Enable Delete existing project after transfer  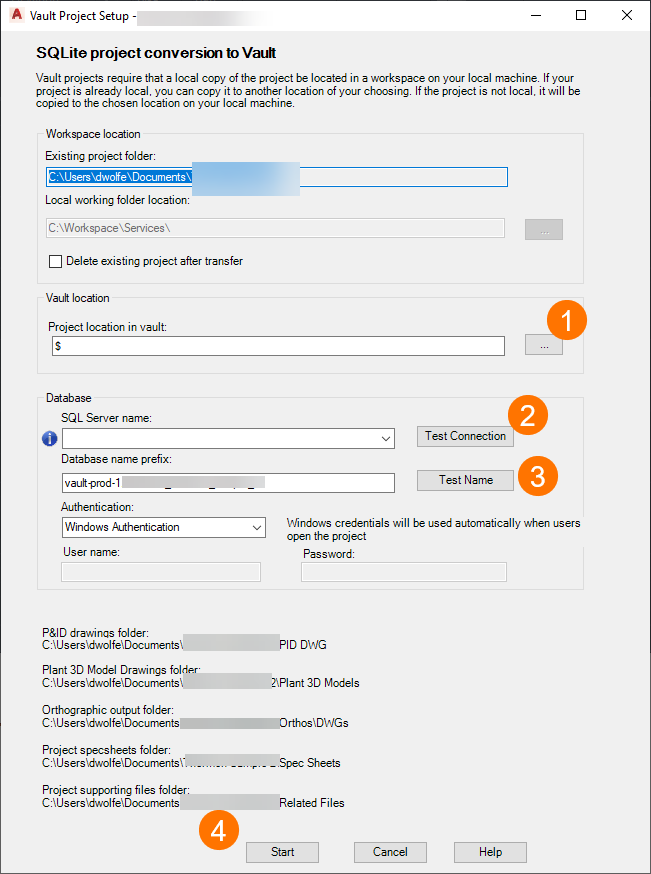pos(56,261)
